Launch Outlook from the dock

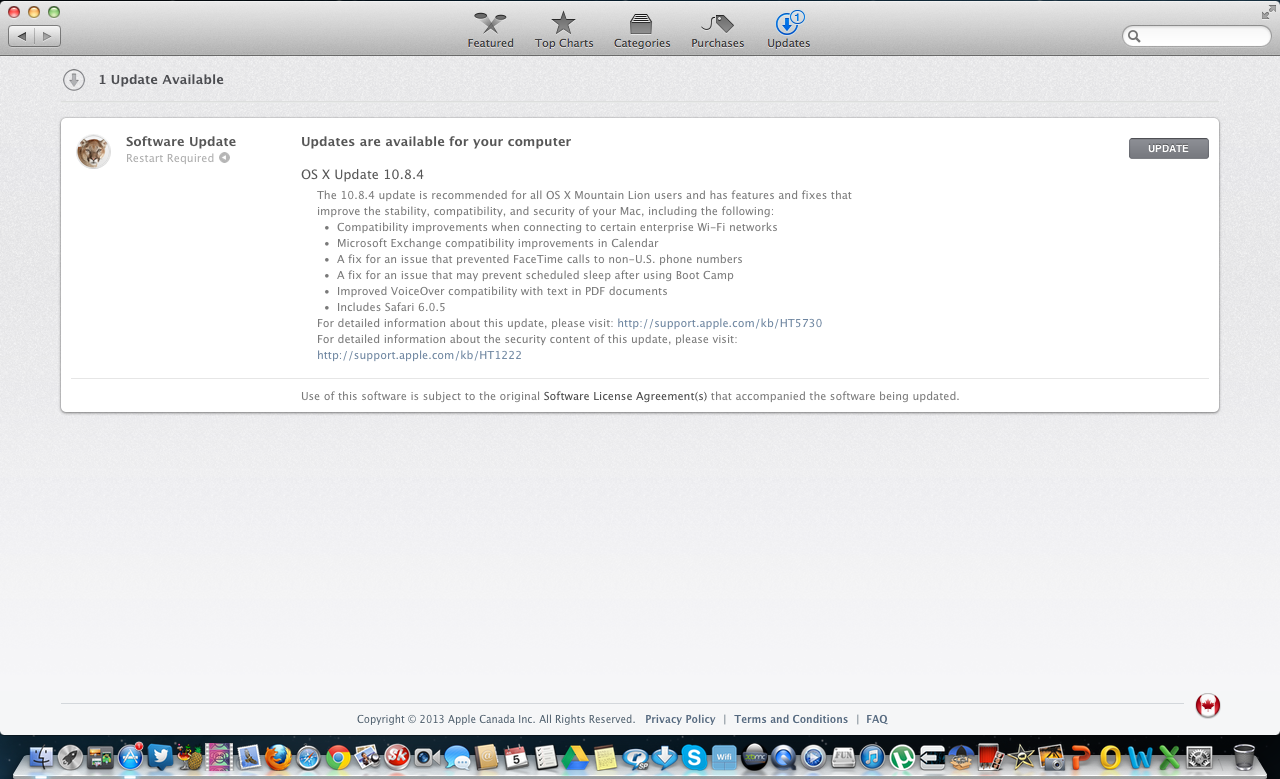[x=1111, y=757]
